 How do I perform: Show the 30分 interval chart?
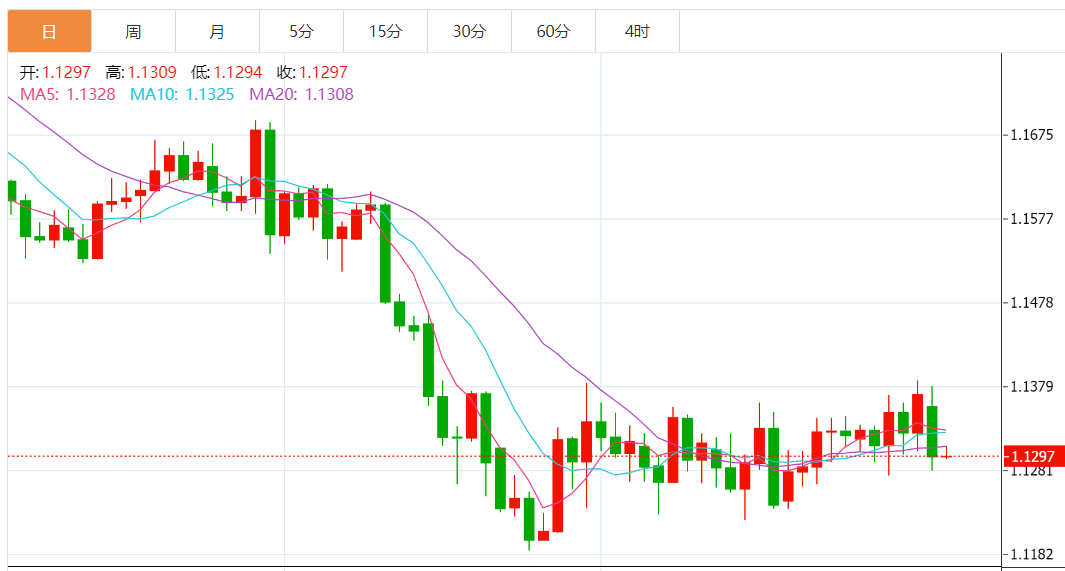[x=469, y=31]
